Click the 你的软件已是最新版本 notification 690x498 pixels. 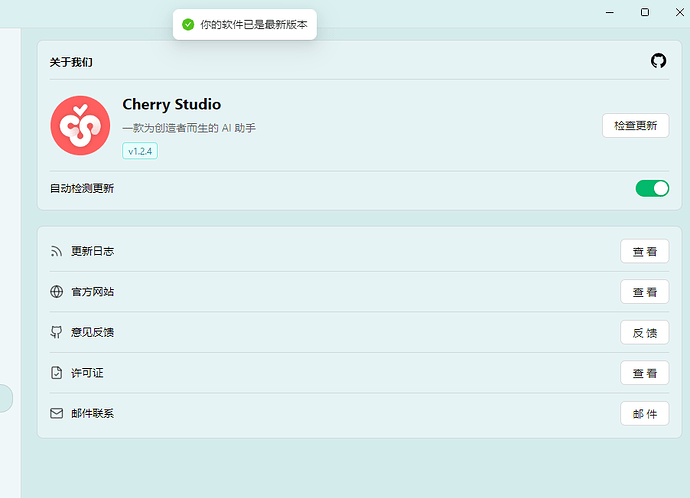(x=245, y=25)
